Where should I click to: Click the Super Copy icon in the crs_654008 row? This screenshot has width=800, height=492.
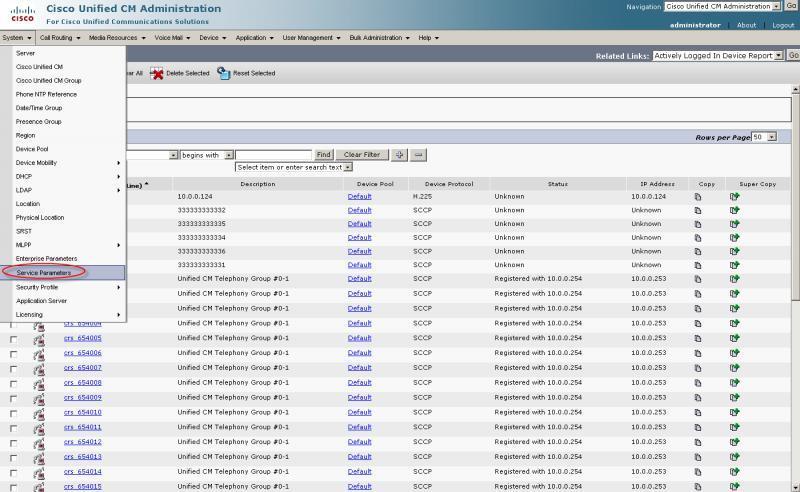click(x=734, y=382)
